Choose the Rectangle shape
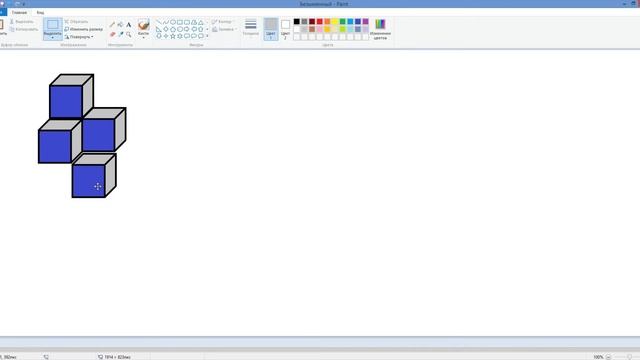The image size is (640, 360). pos(180,22)
